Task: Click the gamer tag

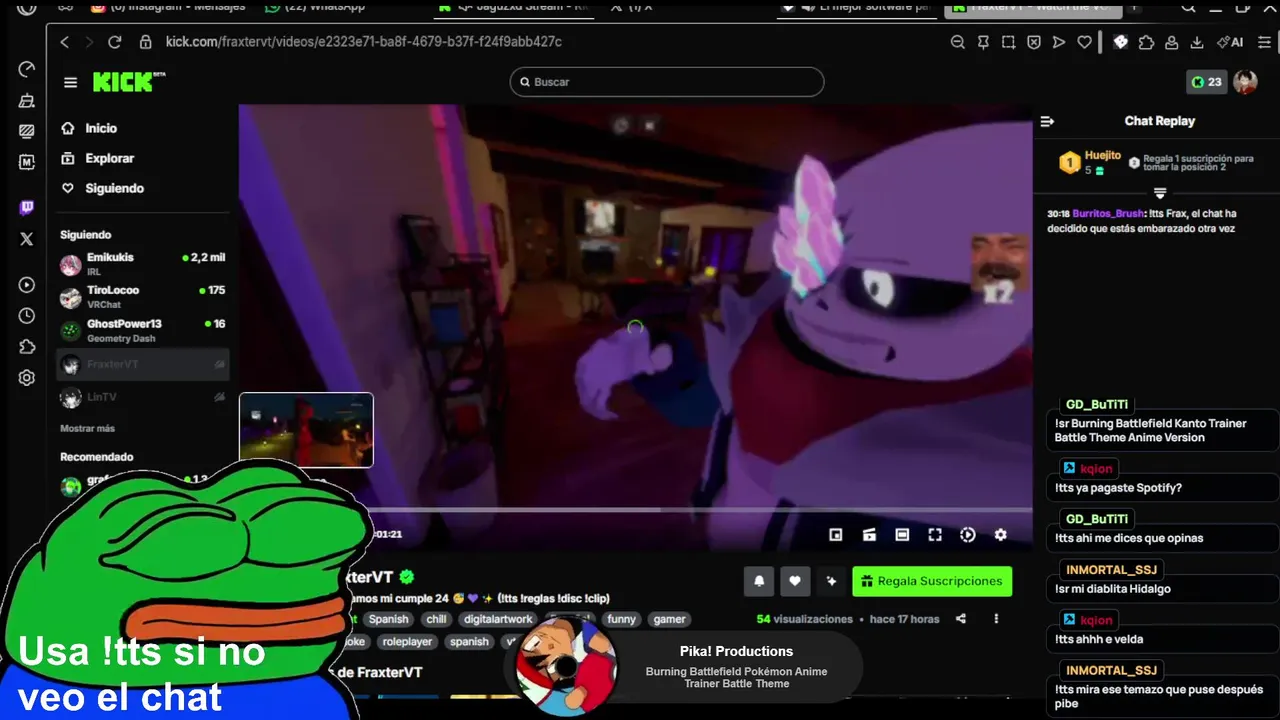Action: (669, 619)
